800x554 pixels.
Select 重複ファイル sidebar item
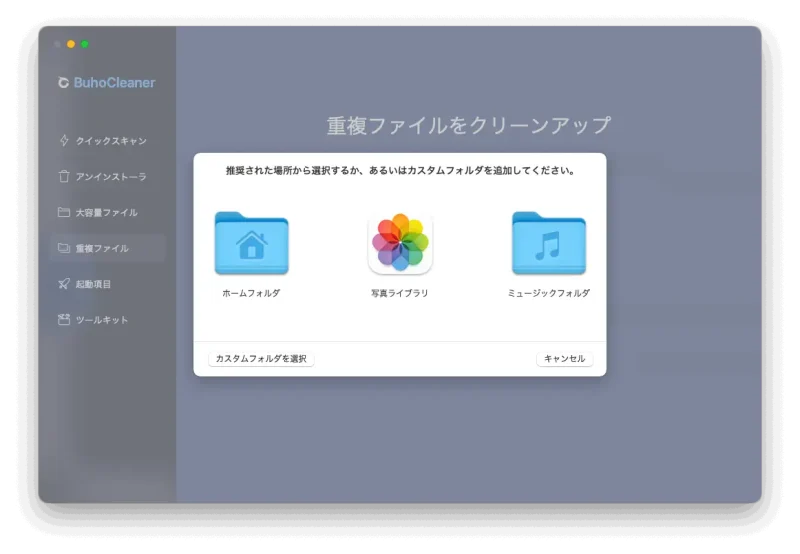(x=108, y=248)
